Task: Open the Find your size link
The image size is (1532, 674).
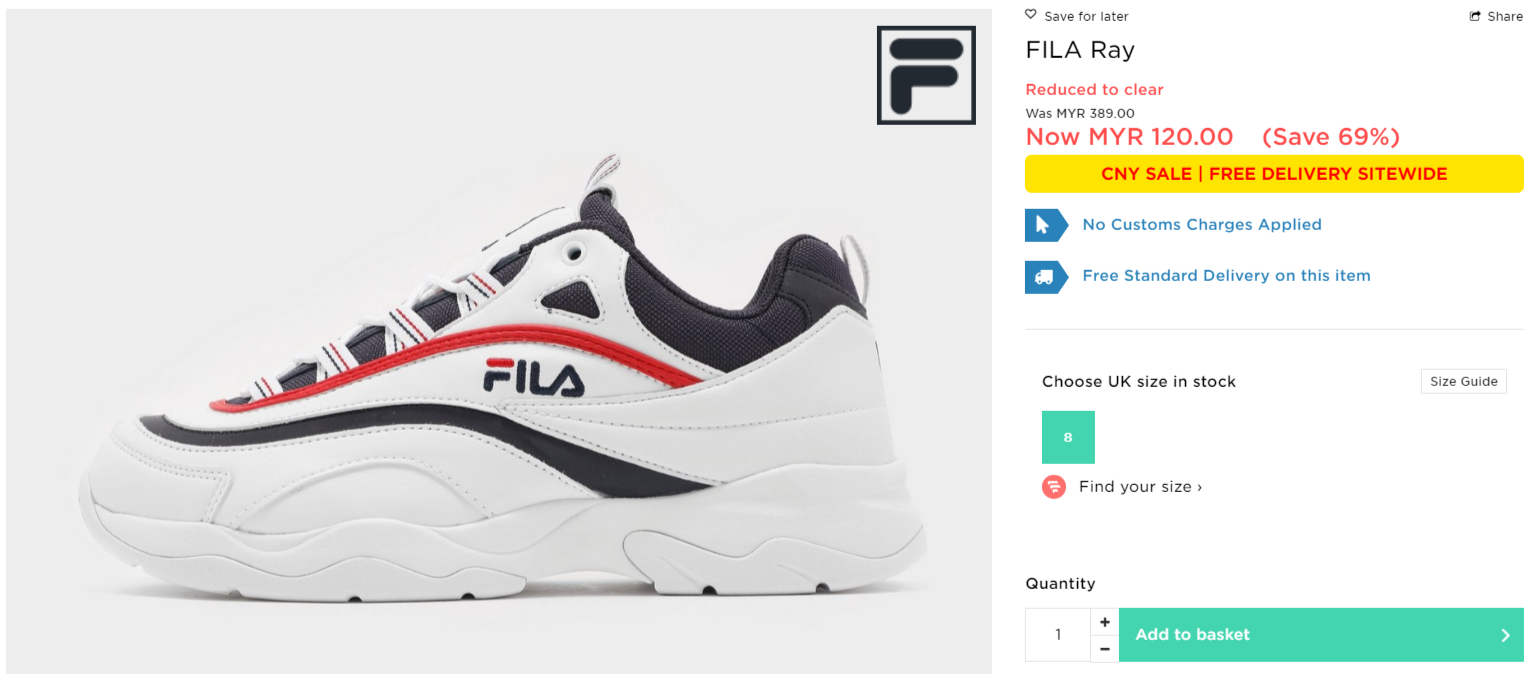Action: 1140,487
